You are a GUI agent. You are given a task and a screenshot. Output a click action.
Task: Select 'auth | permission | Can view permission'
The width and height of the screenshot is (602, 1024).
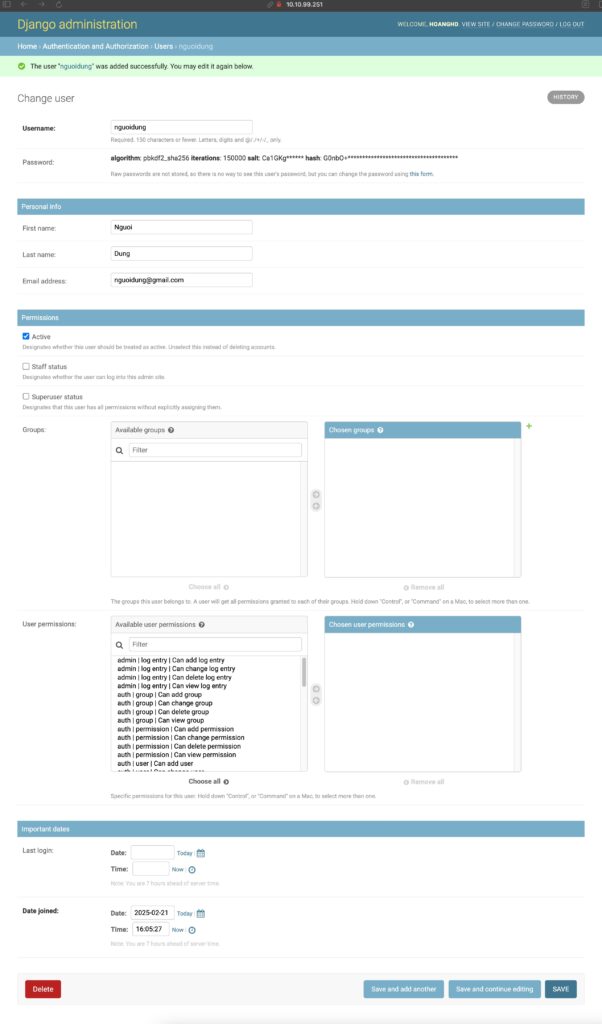[x=177, y=755]
